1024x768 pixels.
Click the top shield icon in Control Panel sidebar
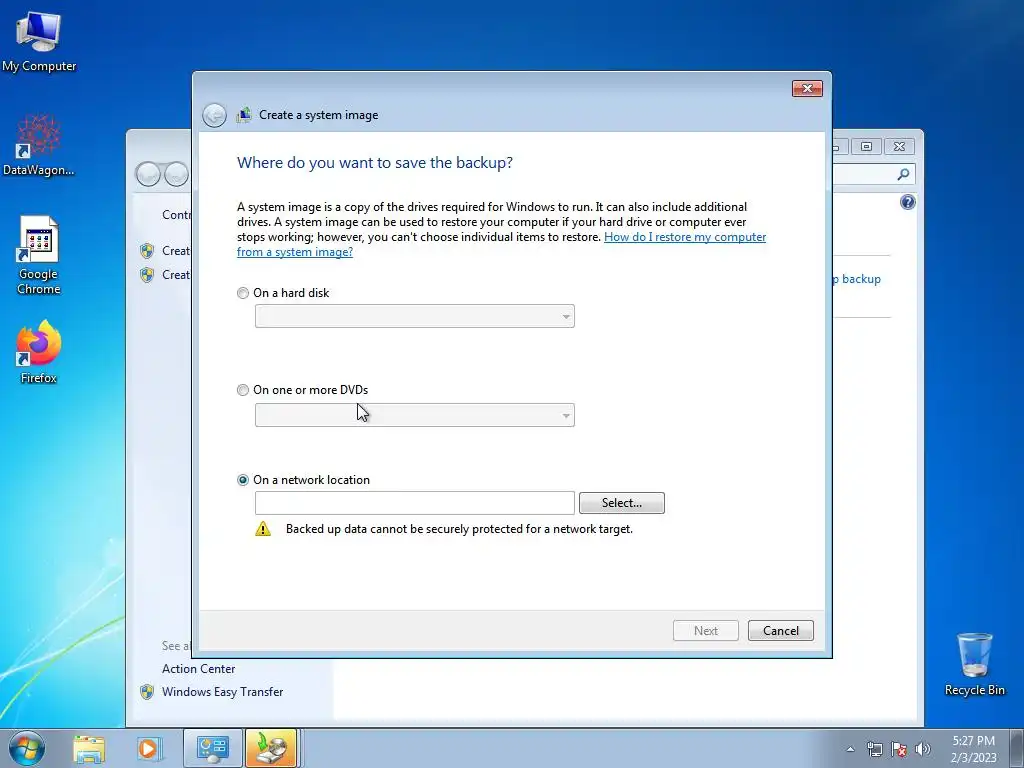click(147, 251)
